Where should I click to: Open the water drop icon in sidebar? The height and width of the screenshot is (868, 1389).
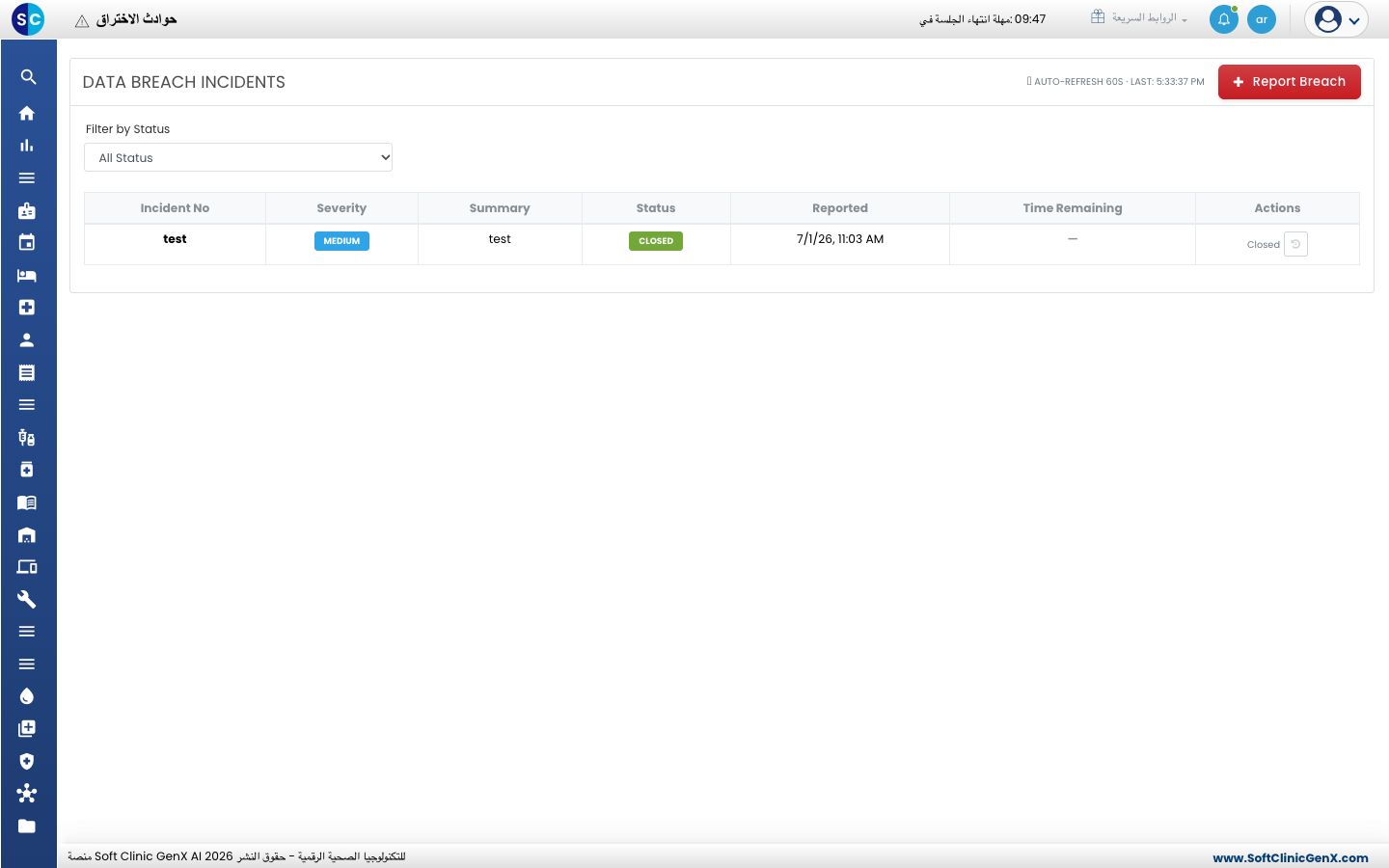pyautogui.click(x=27, y=696)
